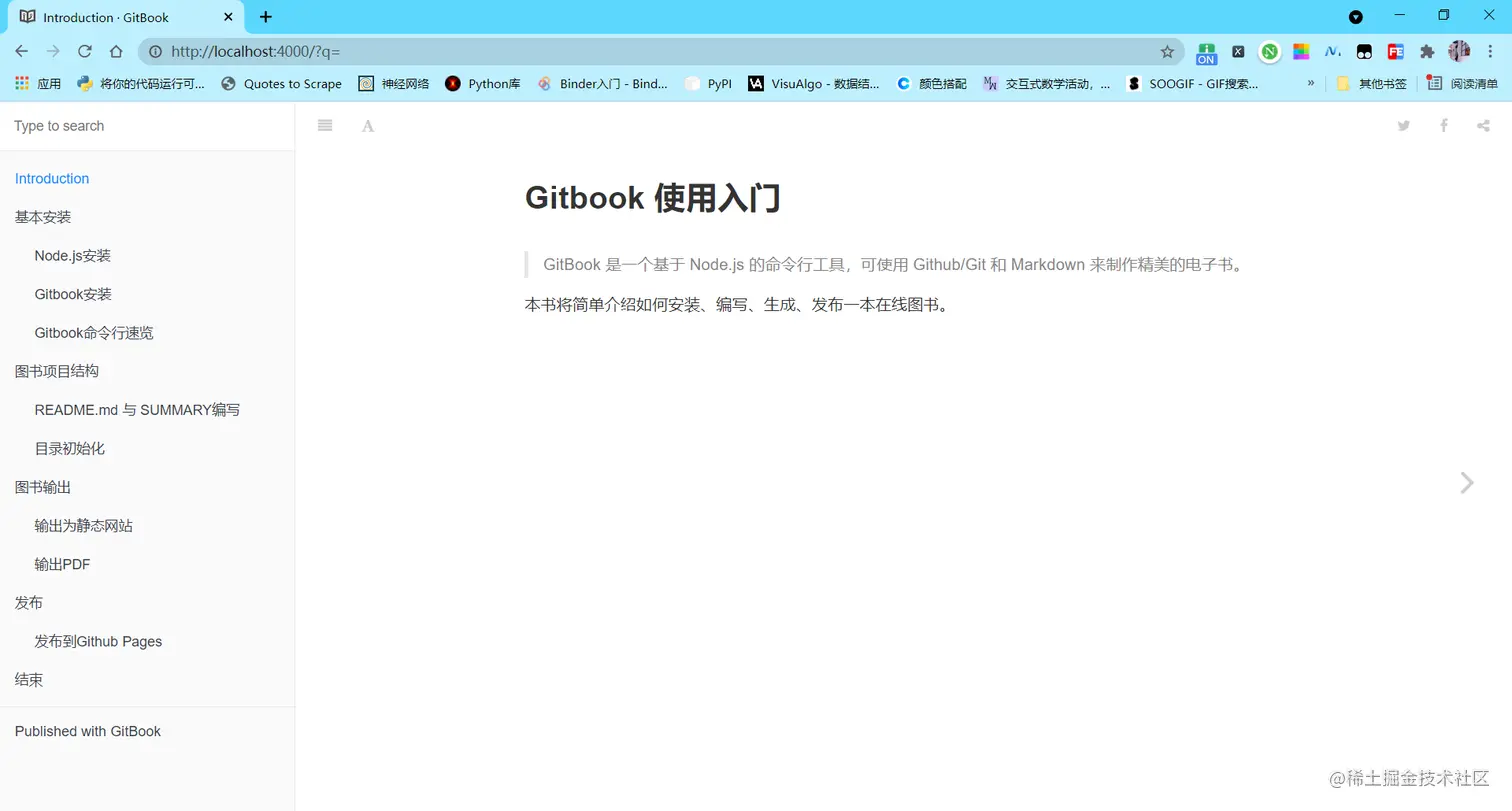Open the Apps (应用) bookmark shortcut
This screenshot has width=1512, height=811.
(38, 84)
